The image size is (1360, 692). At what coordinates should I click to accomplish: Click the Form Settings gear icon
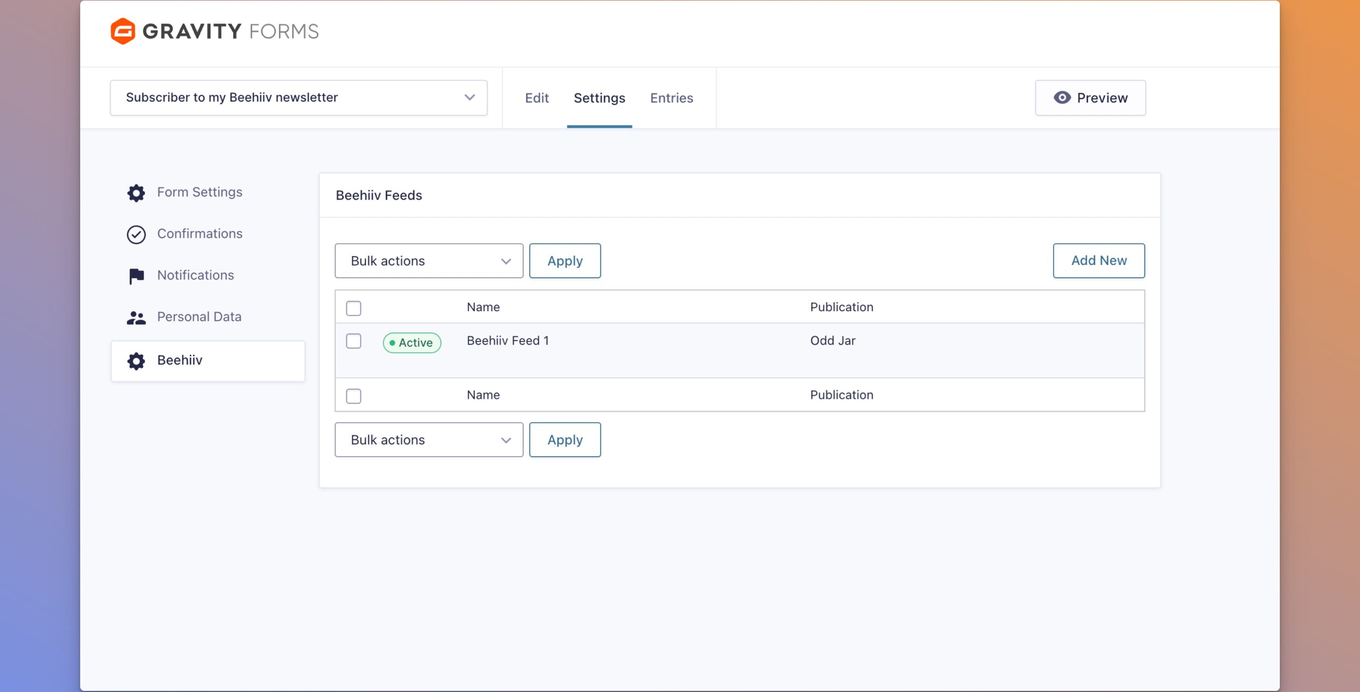(136, 193)
